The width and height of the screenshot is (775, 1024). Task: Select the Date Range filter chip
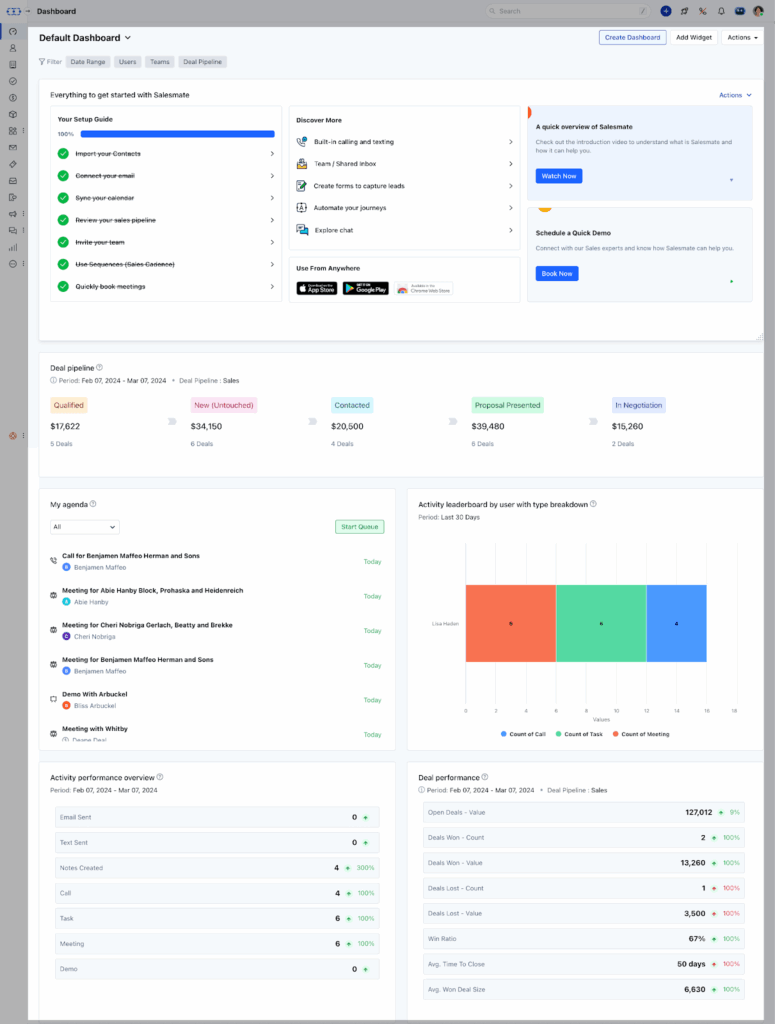(x=89, y=62)
